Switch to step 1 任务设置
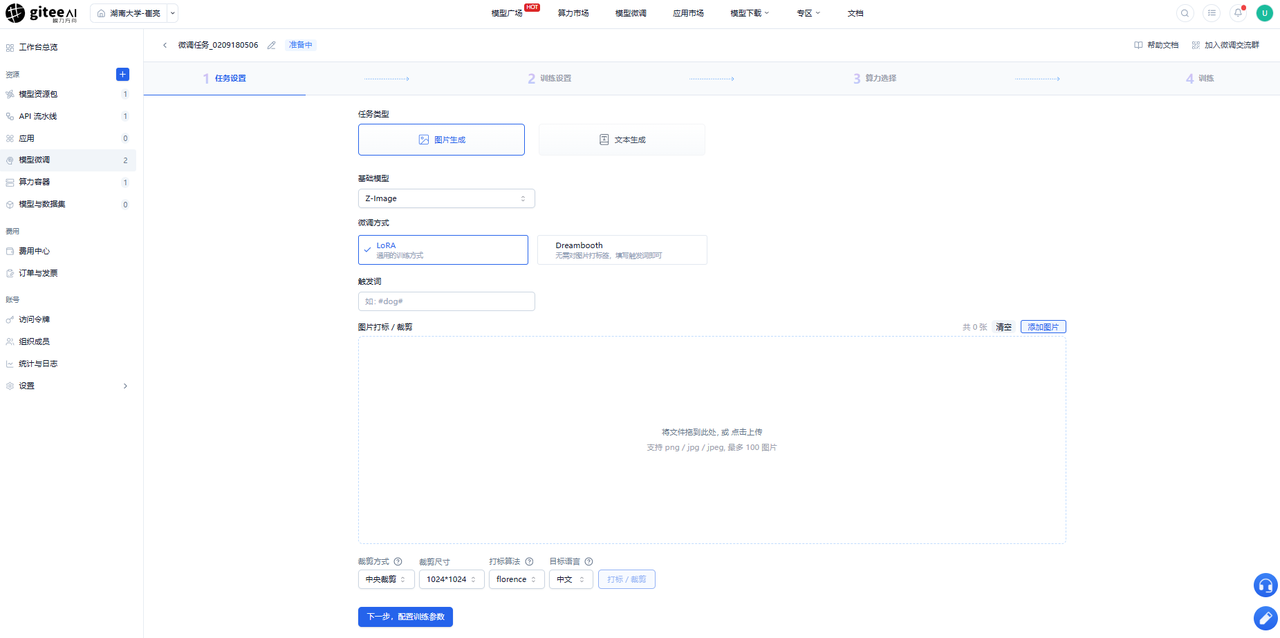The width and height of the screenshot is (1280, 638). [225, 78]
